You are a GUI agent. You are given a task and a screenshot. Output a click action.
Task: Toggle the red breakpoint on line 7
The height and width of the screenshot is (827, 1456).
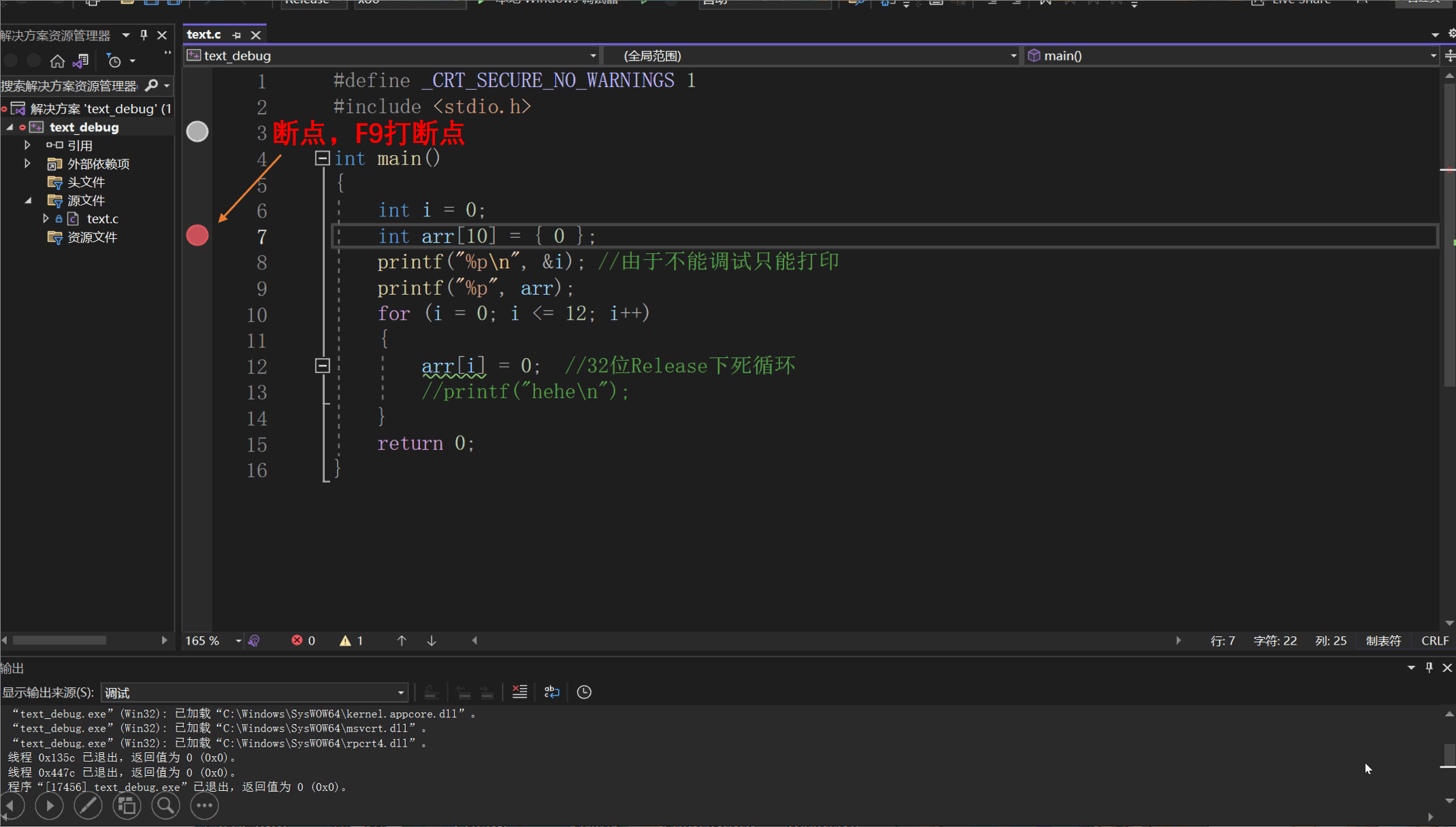[x=197, y=236]
